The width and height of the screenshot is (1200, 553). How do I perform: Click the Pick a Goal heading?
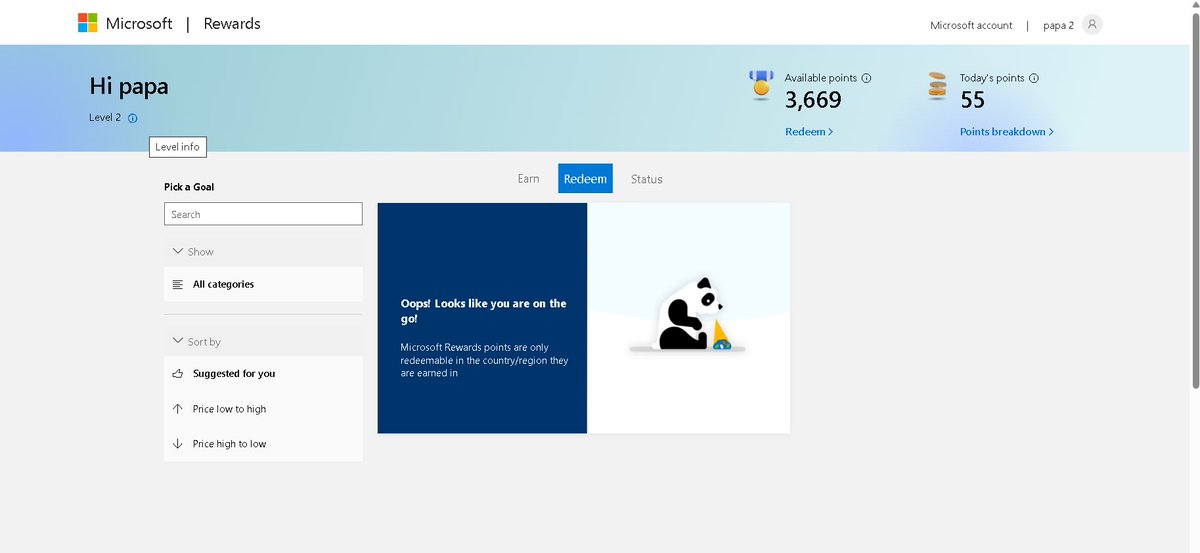tap(189, 187)
